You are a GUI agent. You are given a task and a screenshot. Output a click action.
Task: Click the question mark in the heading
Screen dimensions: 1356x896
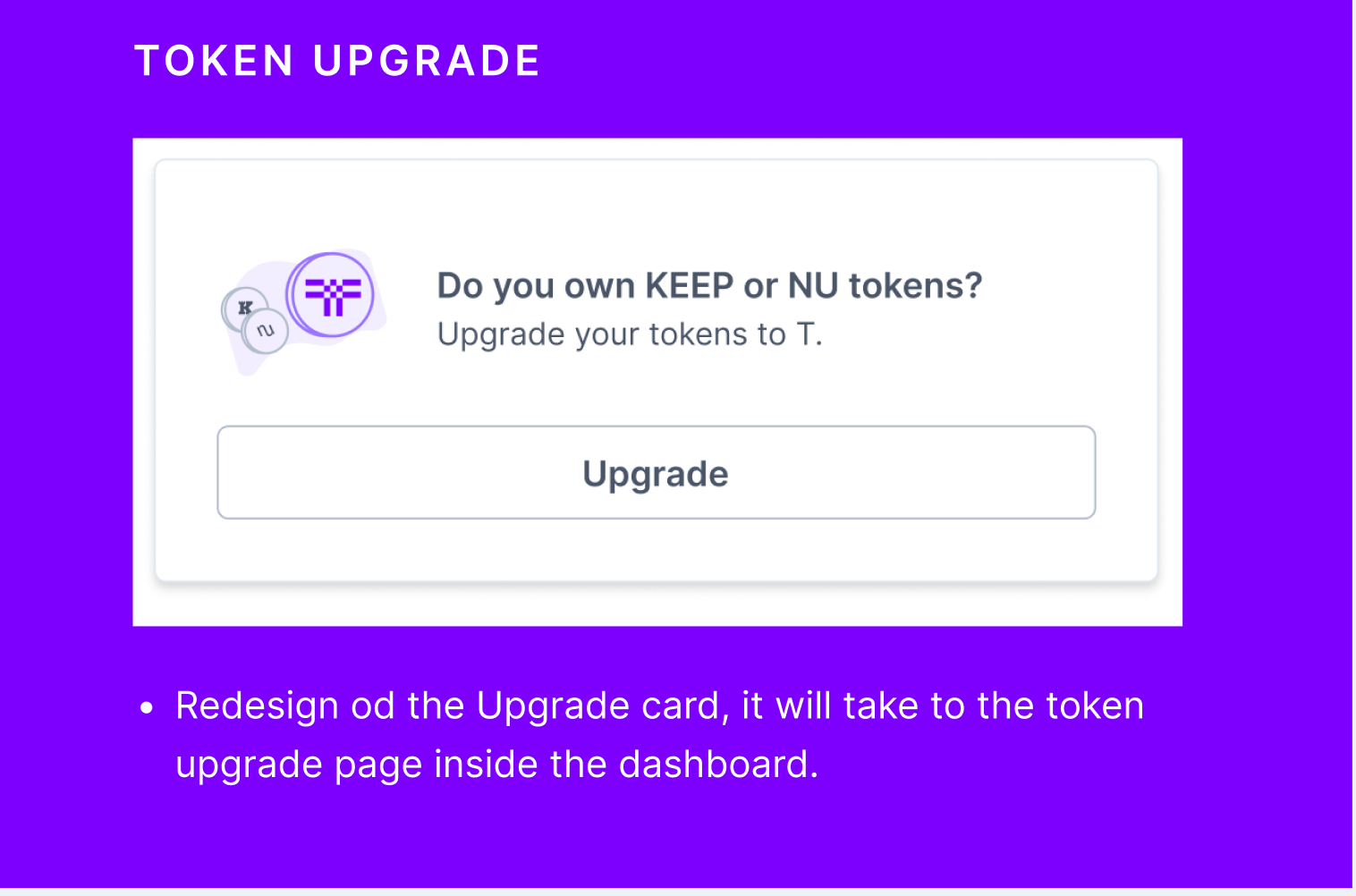click(973, 284)
